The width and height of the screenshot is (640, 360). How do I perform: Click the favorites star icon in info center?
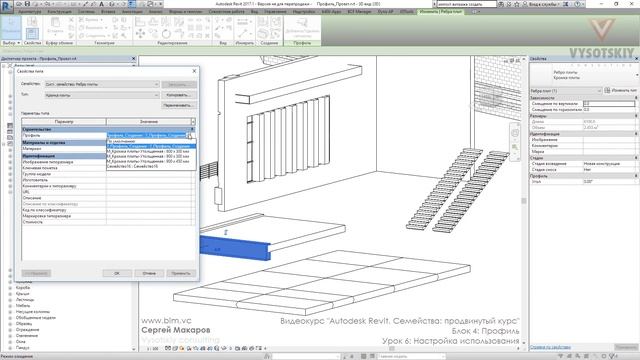pyautogui.click(x=517, y=4)
